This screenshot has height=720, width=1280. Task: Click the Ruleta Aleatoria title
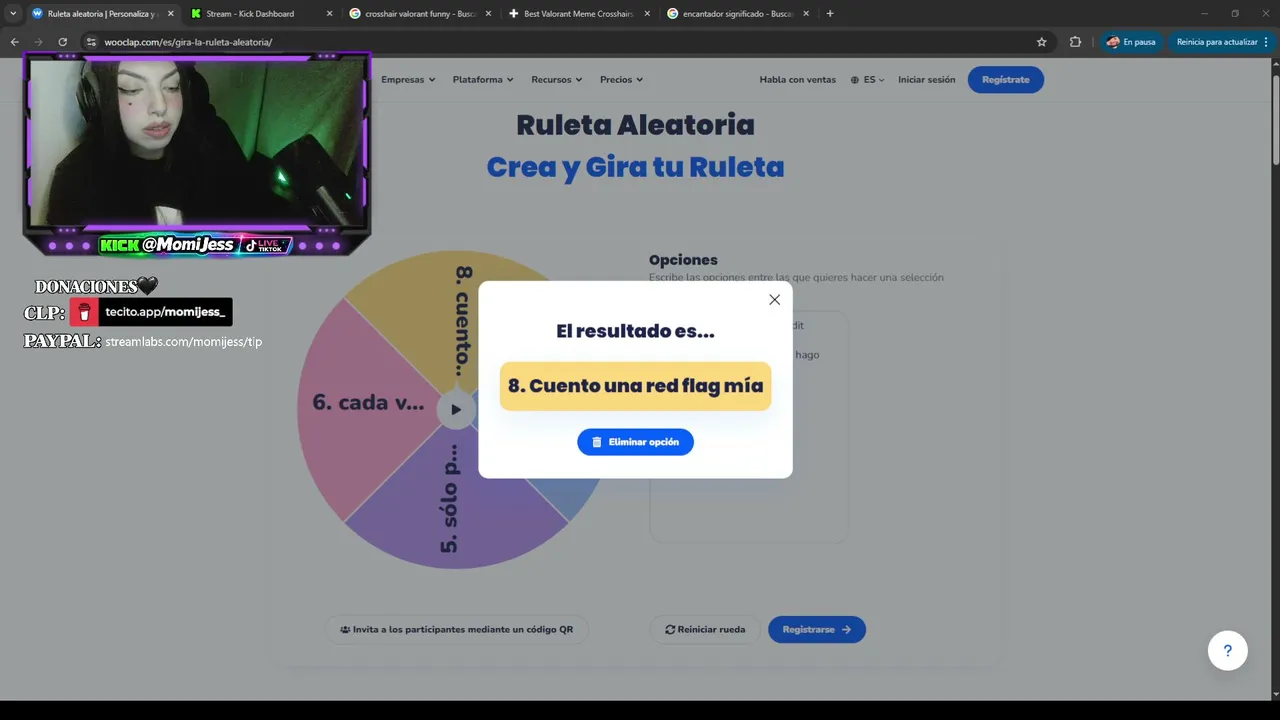635,125
